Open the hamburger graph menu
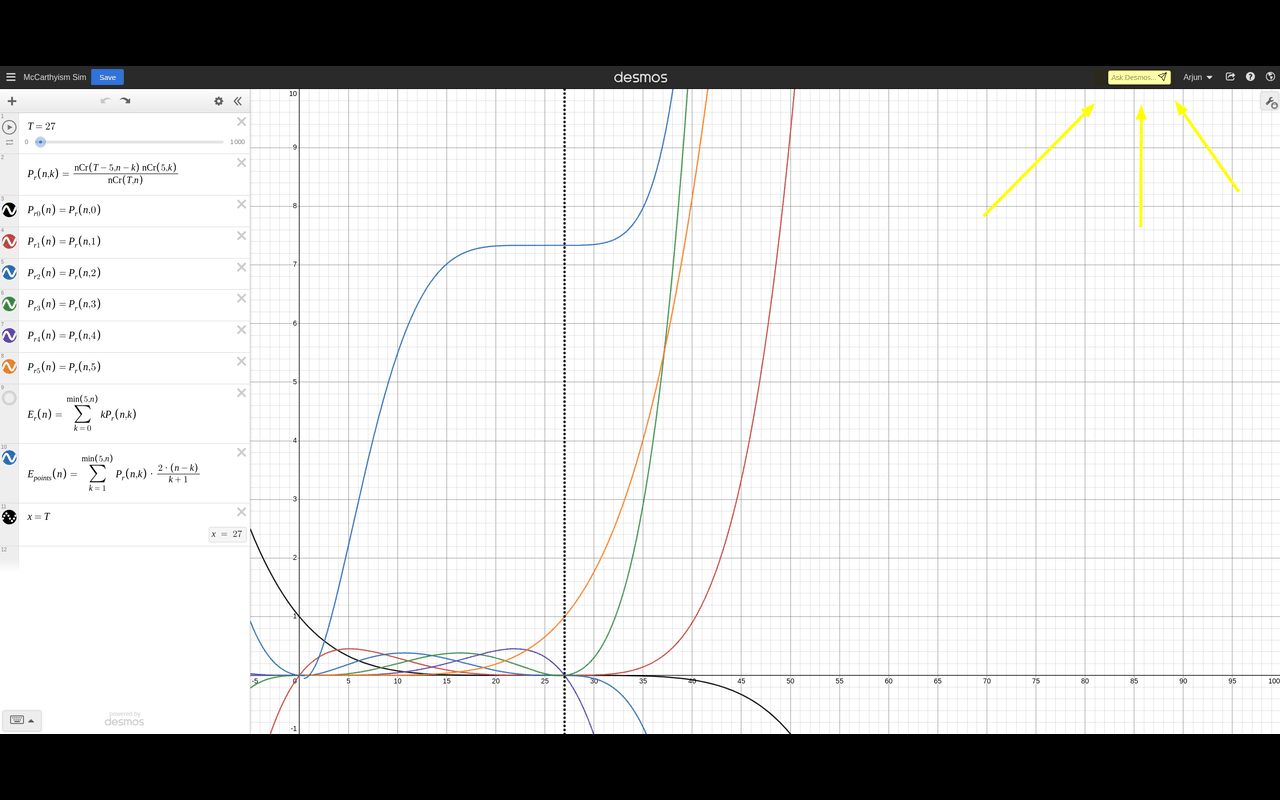 11,77
